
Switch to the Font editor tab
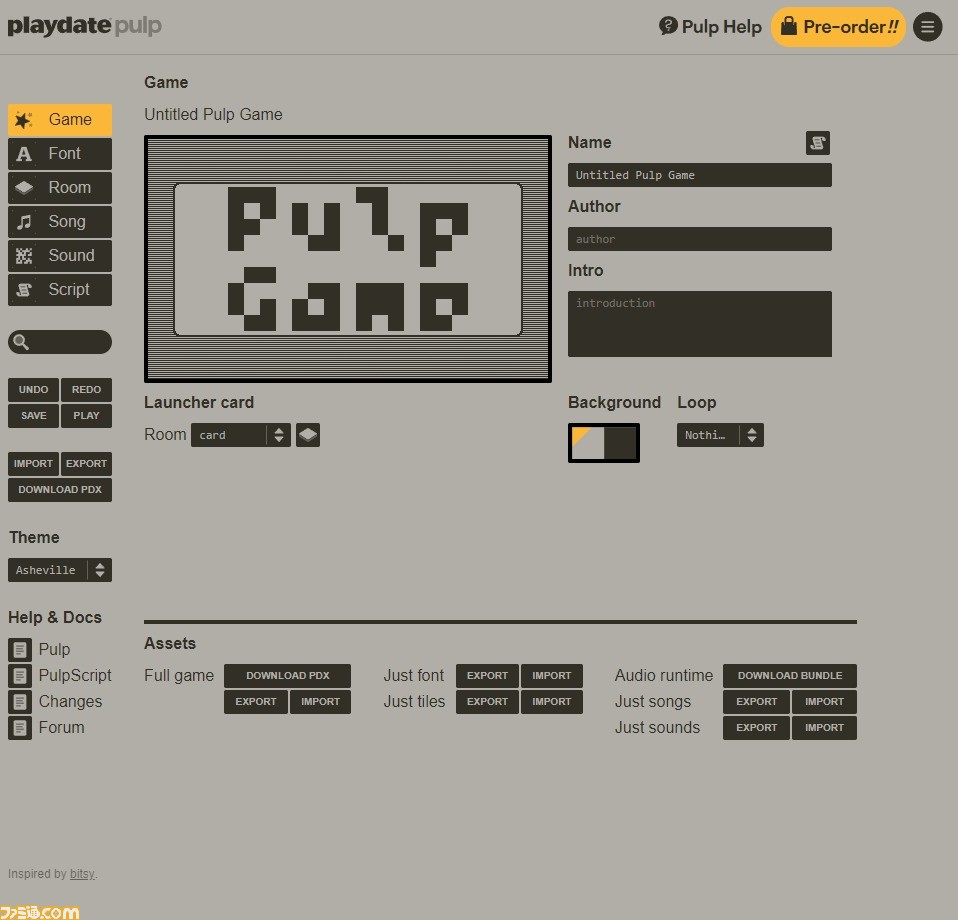(x=60, y=154)
